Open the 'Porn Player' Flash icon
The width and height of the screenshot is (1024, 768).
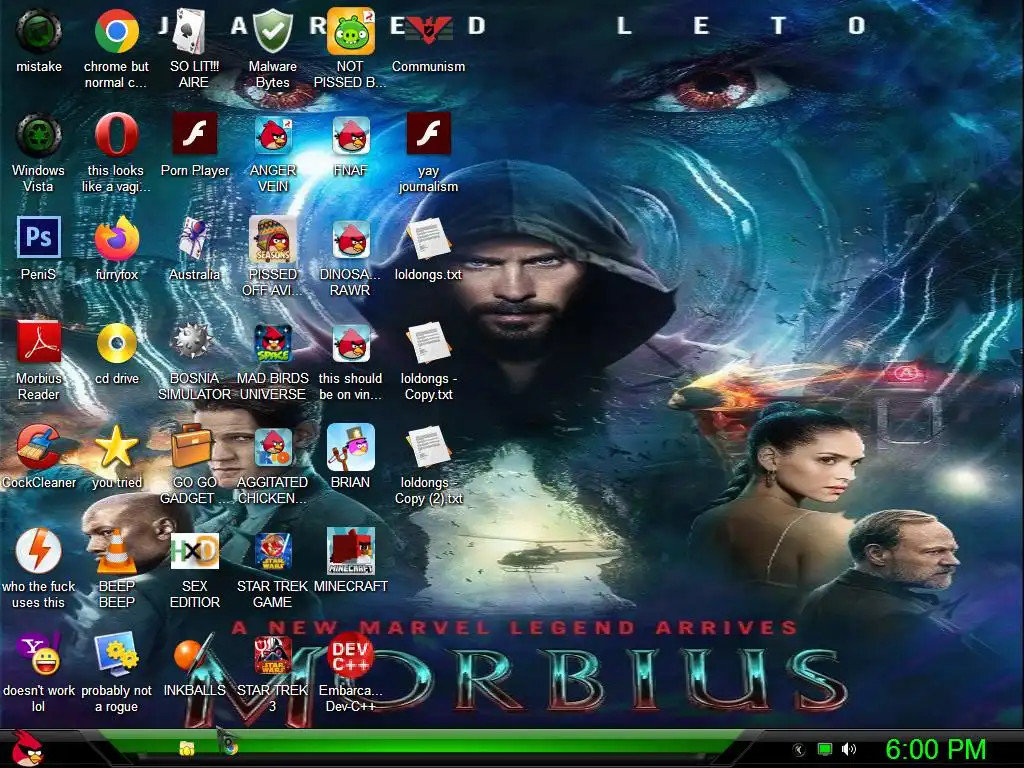click(x=194, y=134)
